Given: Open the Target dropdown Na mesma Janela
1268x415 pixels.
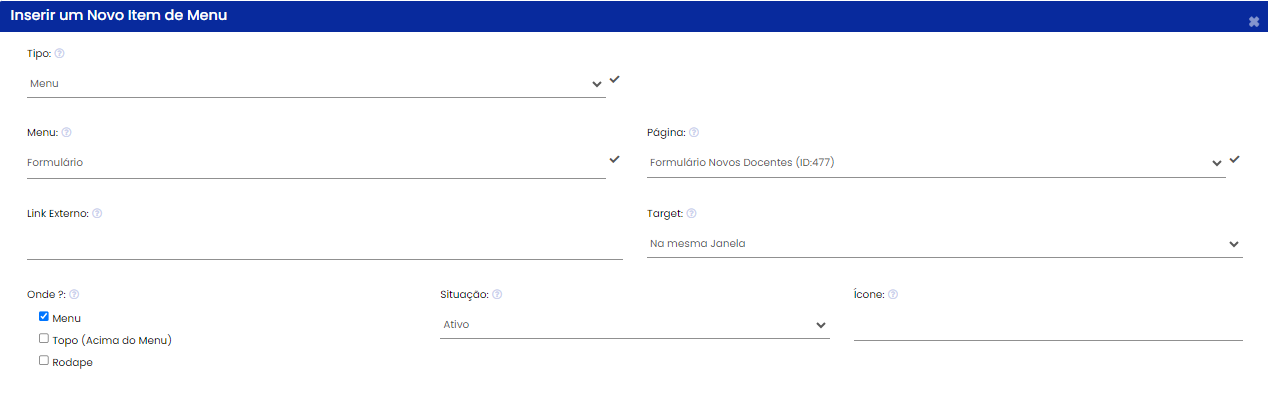Looking at the screenshot, I should point(945,243).
